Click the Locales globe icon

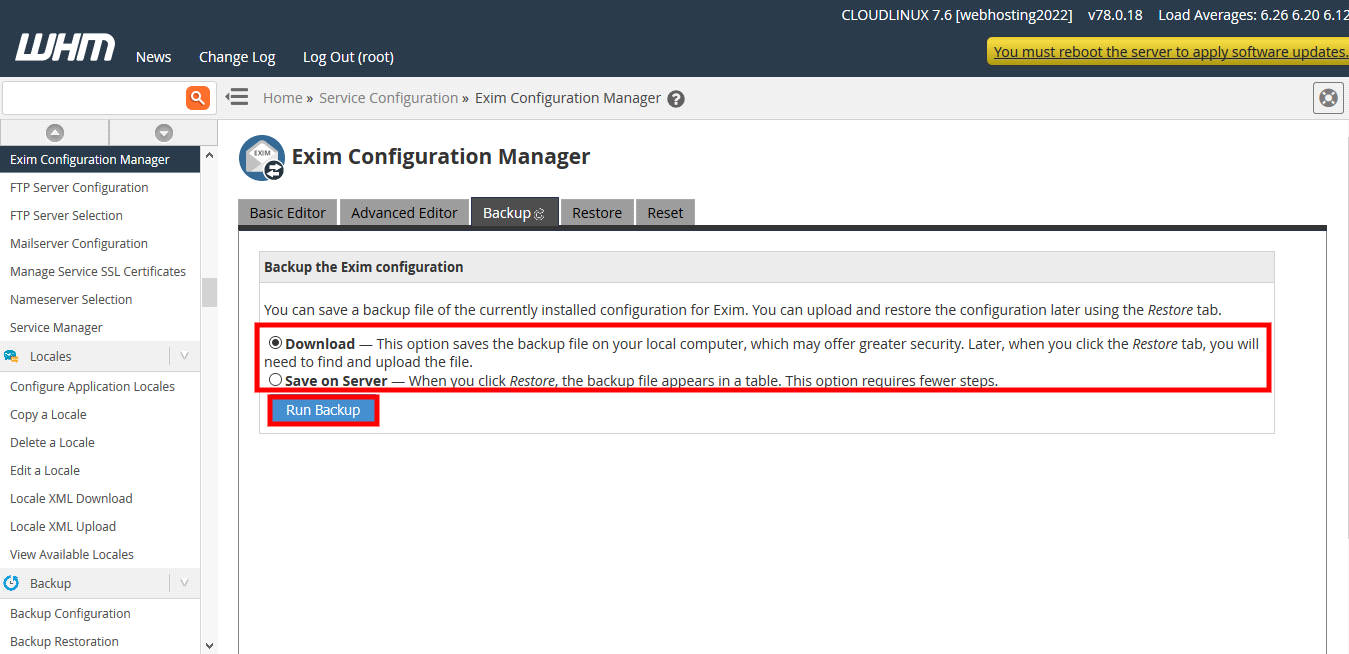point(12,357)
